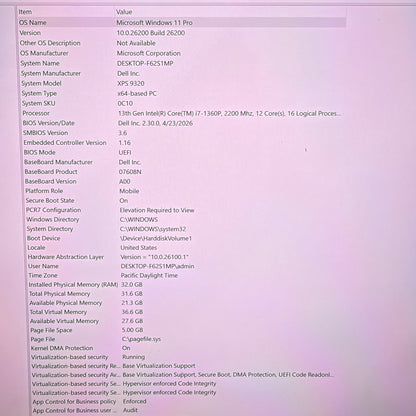Select 'Running' virtualization security value
Image resolution: width=416 pixels, height=416 pixels.
pyautogui.click(x=134, y=357)
